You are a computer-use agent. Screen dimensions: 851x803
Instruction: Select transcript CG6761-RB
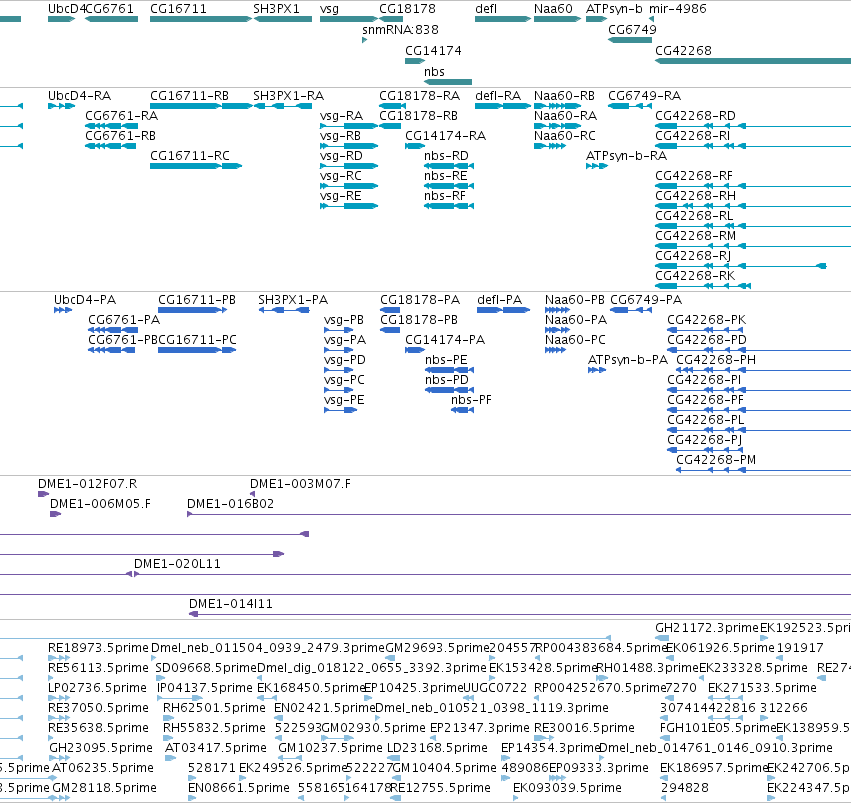point(120,136)
